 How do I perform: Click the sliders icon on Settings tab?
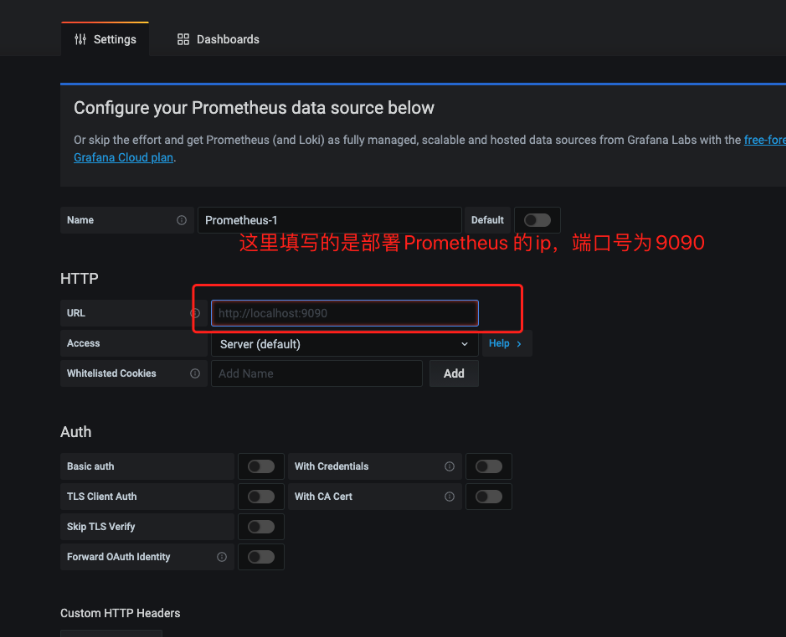80,39
